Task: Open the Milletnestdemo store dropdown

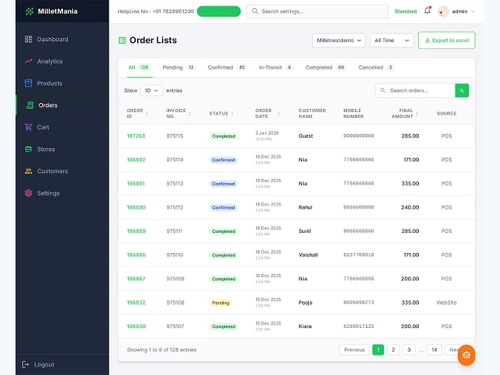Action: click(x=339, y=40)
